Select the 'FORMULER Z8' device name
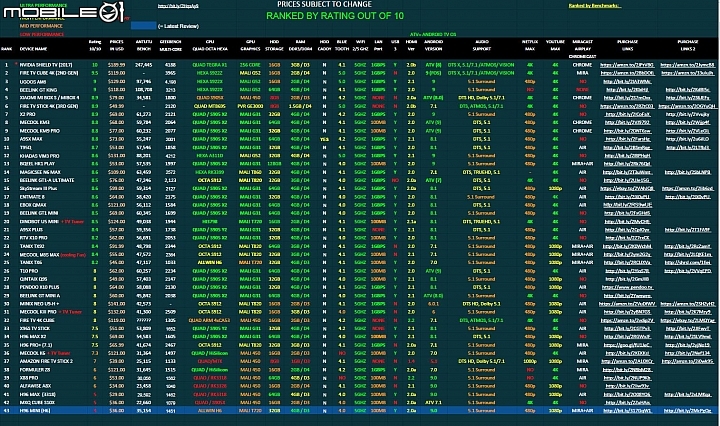The image size is (720, 426). pos(34,370)
